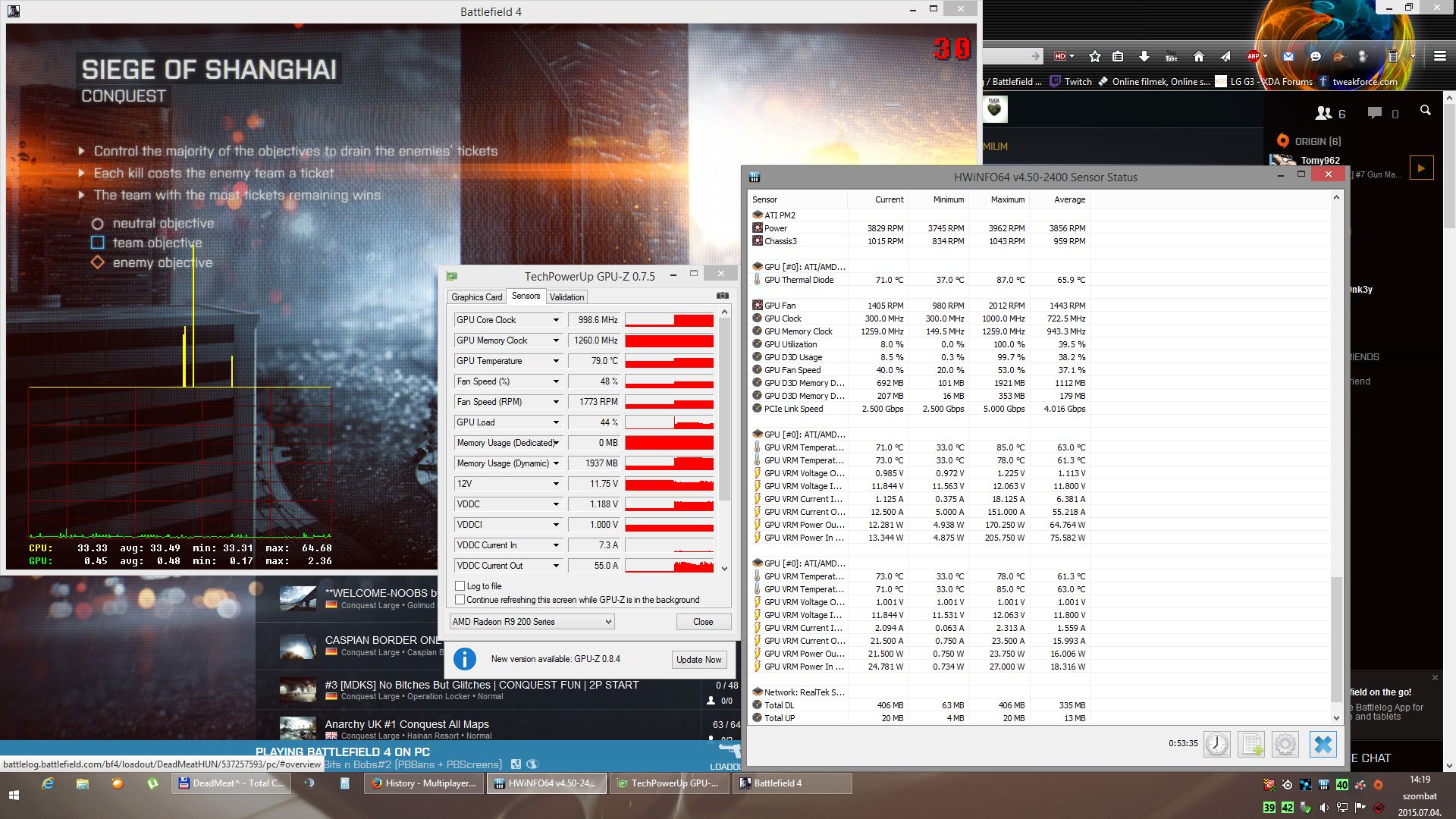Image resolution: width=1456 pixels, height=819 pixels.
Task: Open GPU Memory Clock sensor dropdown
Action: coord(556,340)
